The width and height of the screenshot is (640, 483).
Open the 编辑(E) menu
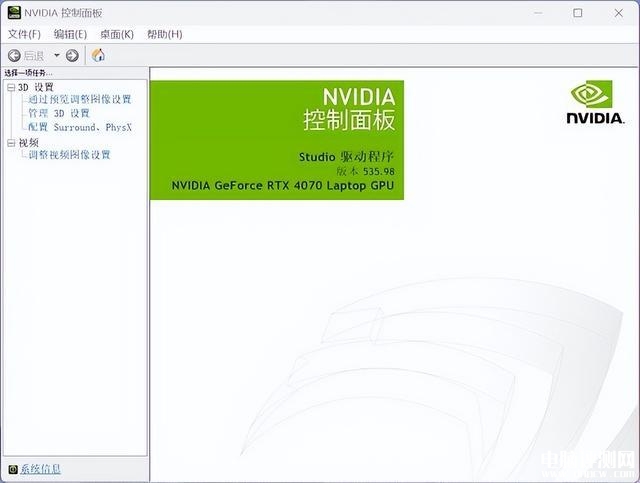tap(70, 34)
